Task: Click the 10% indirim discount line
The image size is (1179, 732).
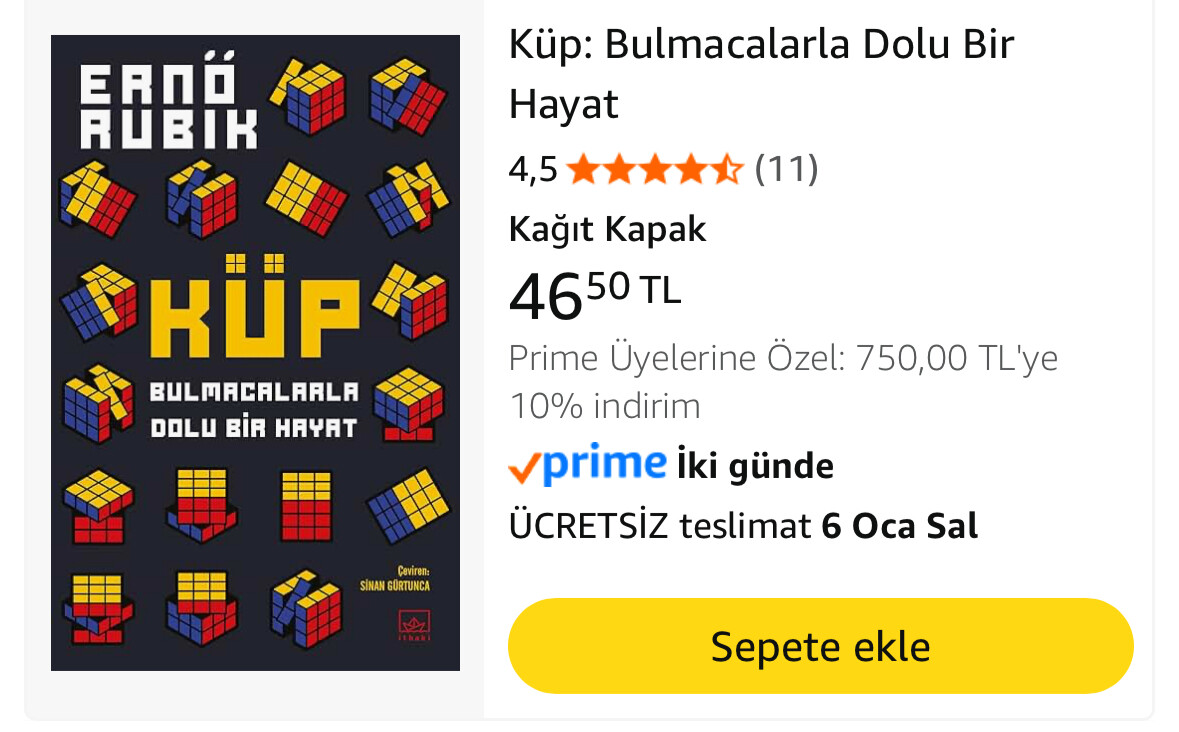Action: pos(605,407)
